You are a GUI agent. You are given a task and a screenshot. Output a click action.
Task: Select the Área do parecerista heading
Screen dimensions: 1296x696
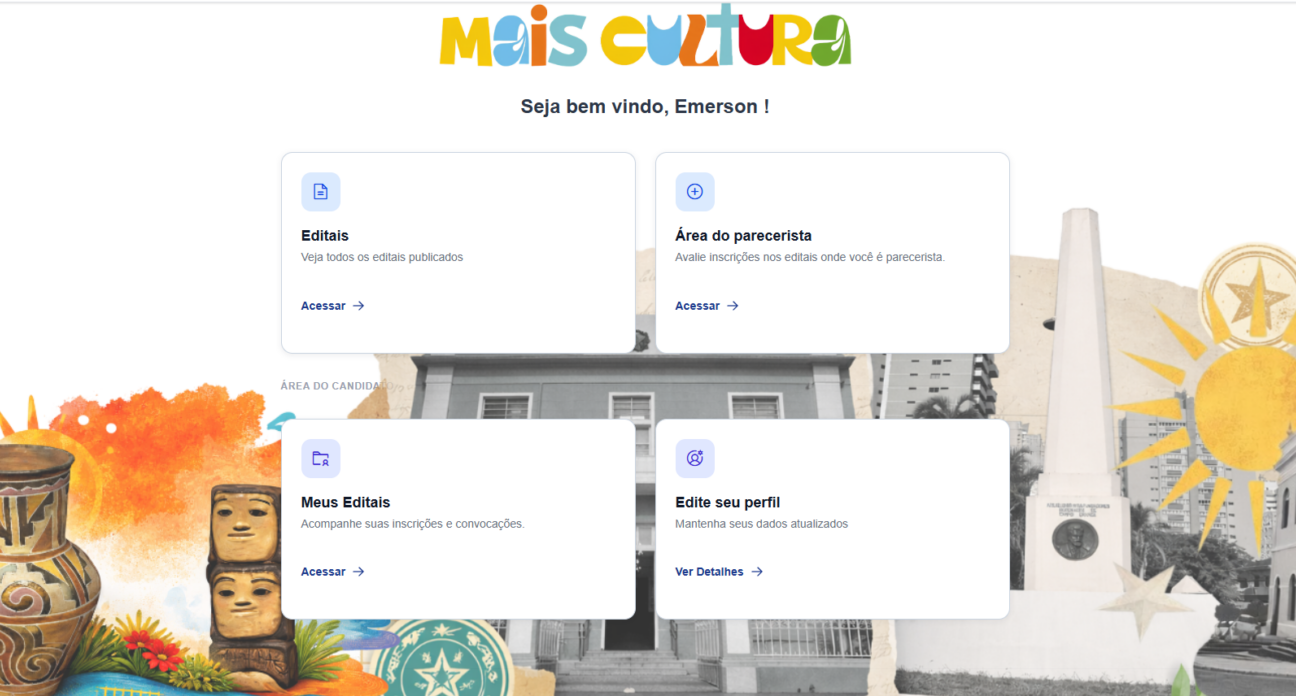coord(743,236)
